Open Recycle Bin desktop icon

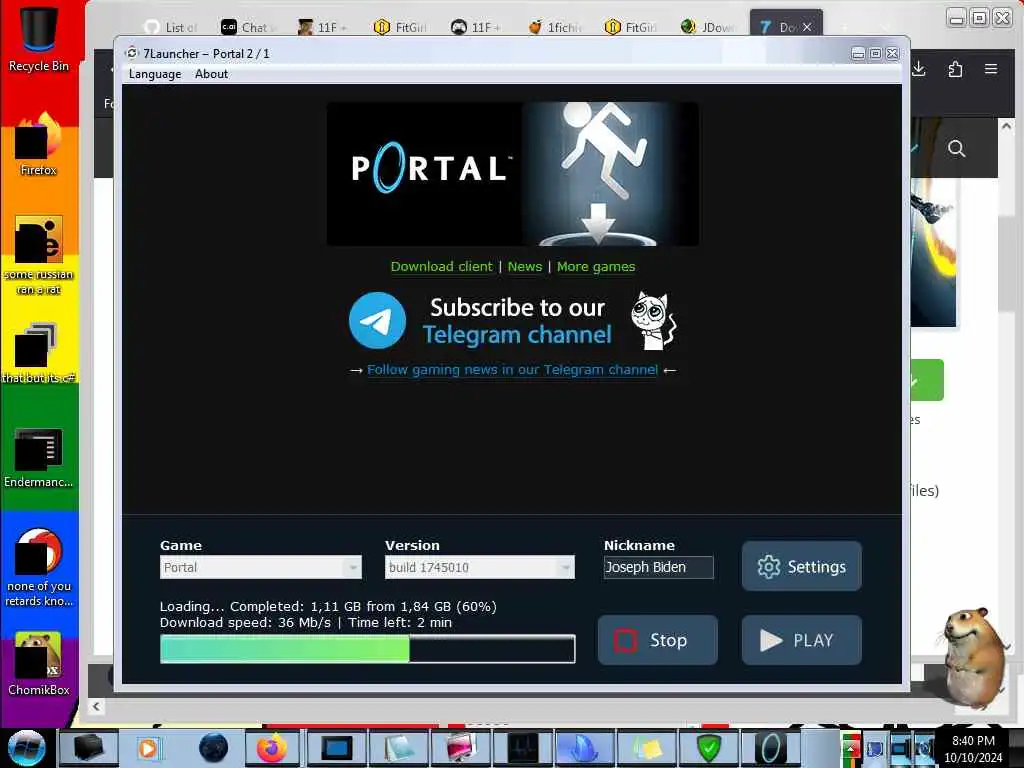pyautogui.click(x=39, y=37)
